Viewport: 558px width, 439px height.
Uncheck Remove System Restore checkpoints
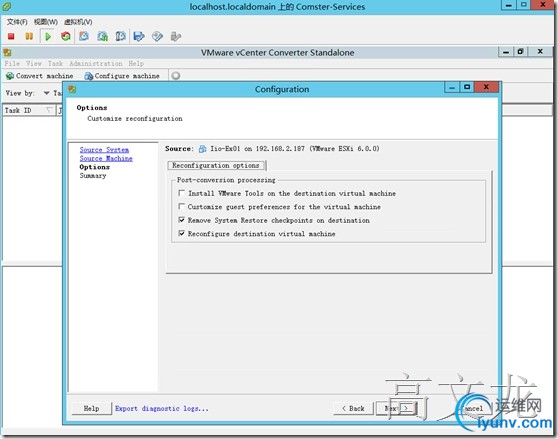point(181,220)
